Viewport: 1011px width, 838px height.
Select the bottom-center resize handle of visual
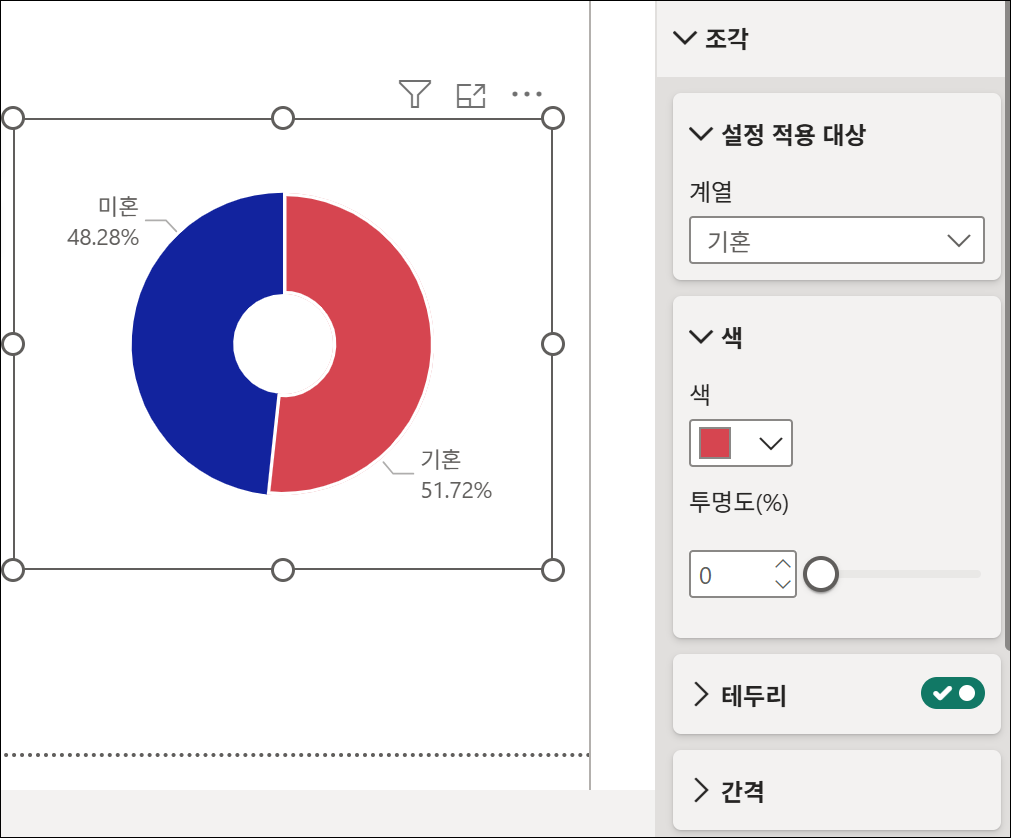(283, 570)
